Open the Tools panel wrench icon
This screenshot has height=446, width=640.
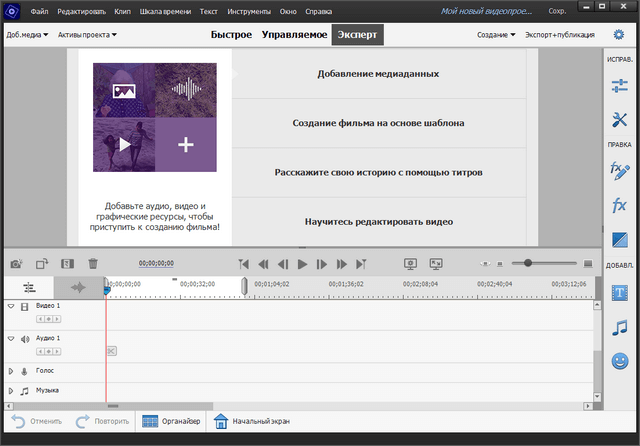[x=619, y=120]
